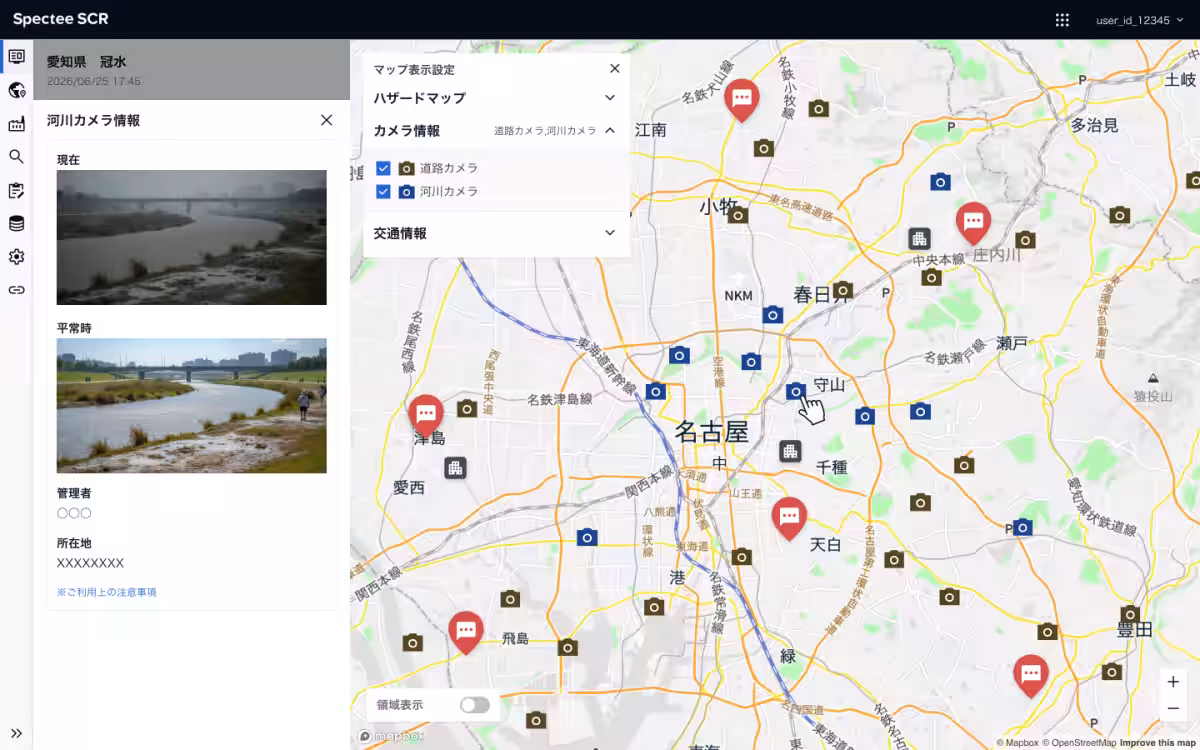Open the globe map view in sidebar
Screen dimensions: 1200x750
click(x=16, y=90)
